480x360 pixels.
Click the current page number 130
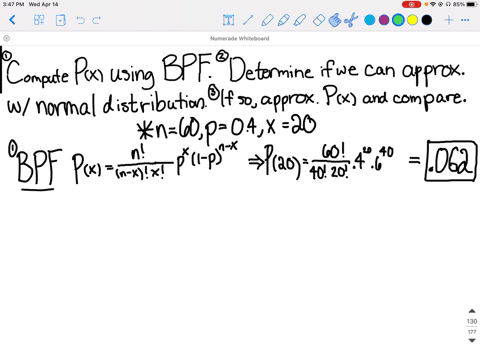(x=472, y=321)
